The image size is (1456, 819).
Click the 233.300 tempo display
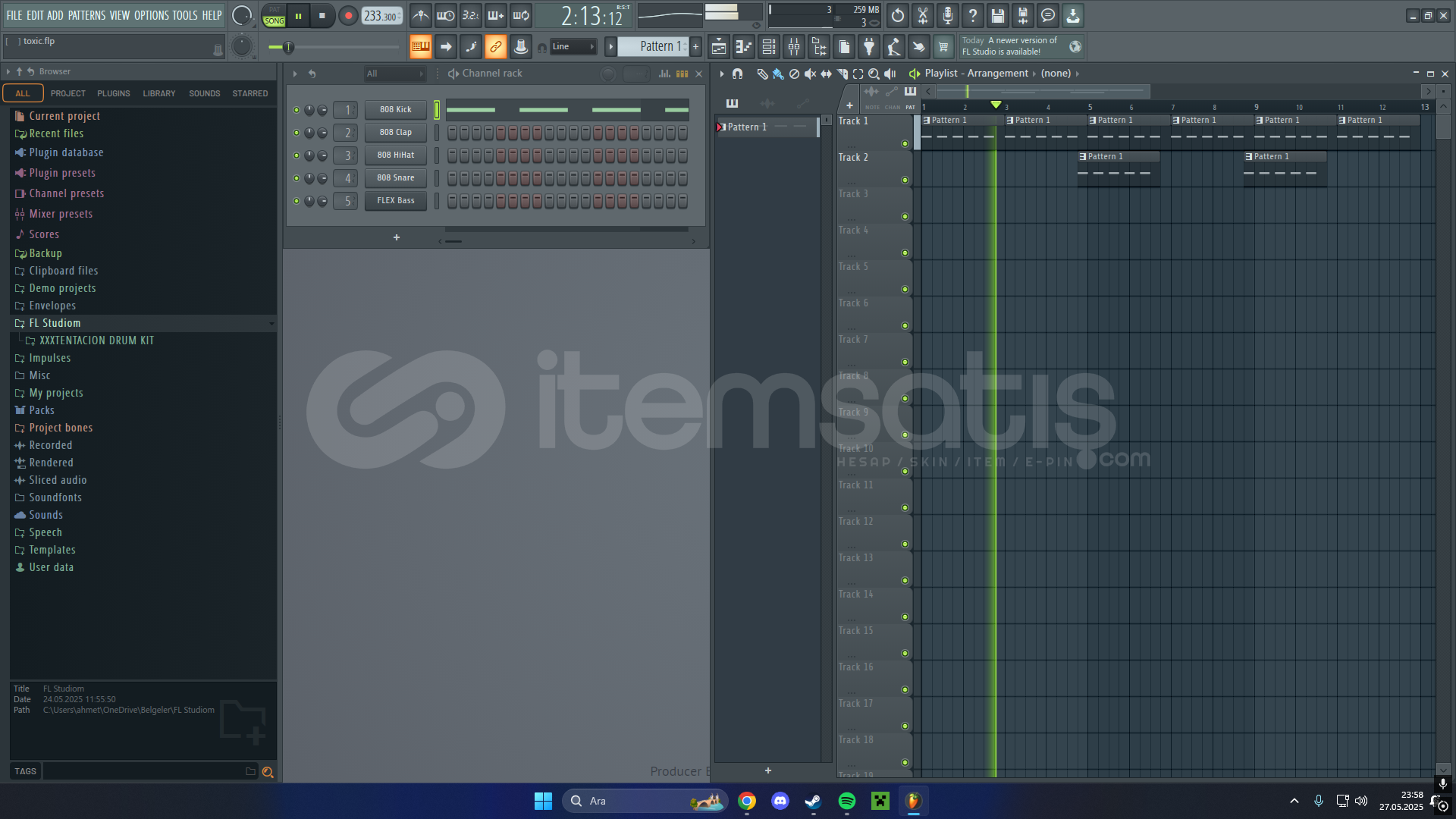[381, 16]
